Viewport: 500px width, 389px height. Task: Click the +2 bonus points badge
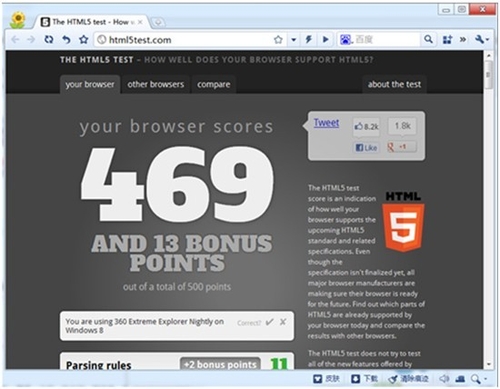(x=220, y=364)
